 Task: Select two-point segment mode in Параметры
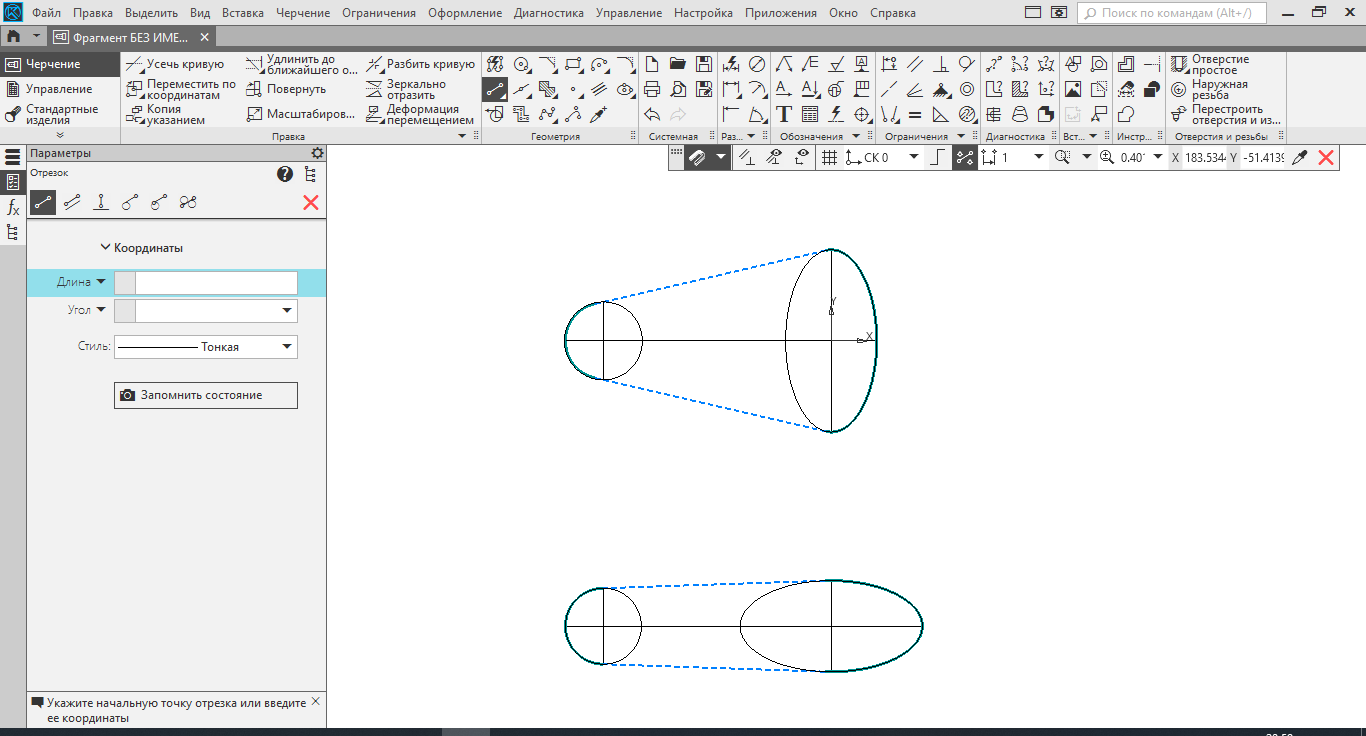coord(43,202)
